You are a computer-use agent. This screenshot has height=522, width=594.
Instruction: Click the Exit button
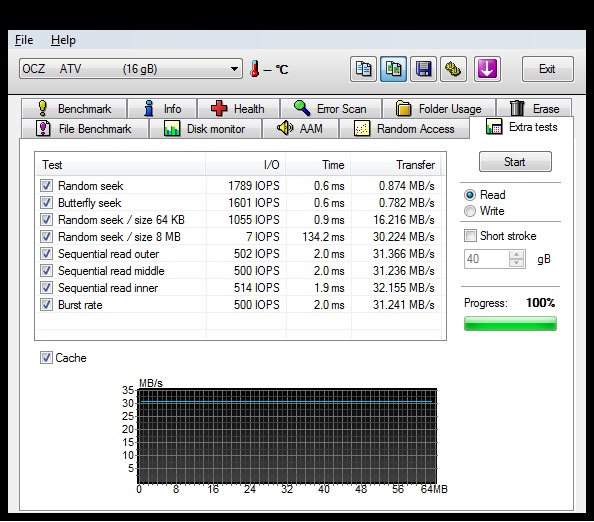pos(547,69)
